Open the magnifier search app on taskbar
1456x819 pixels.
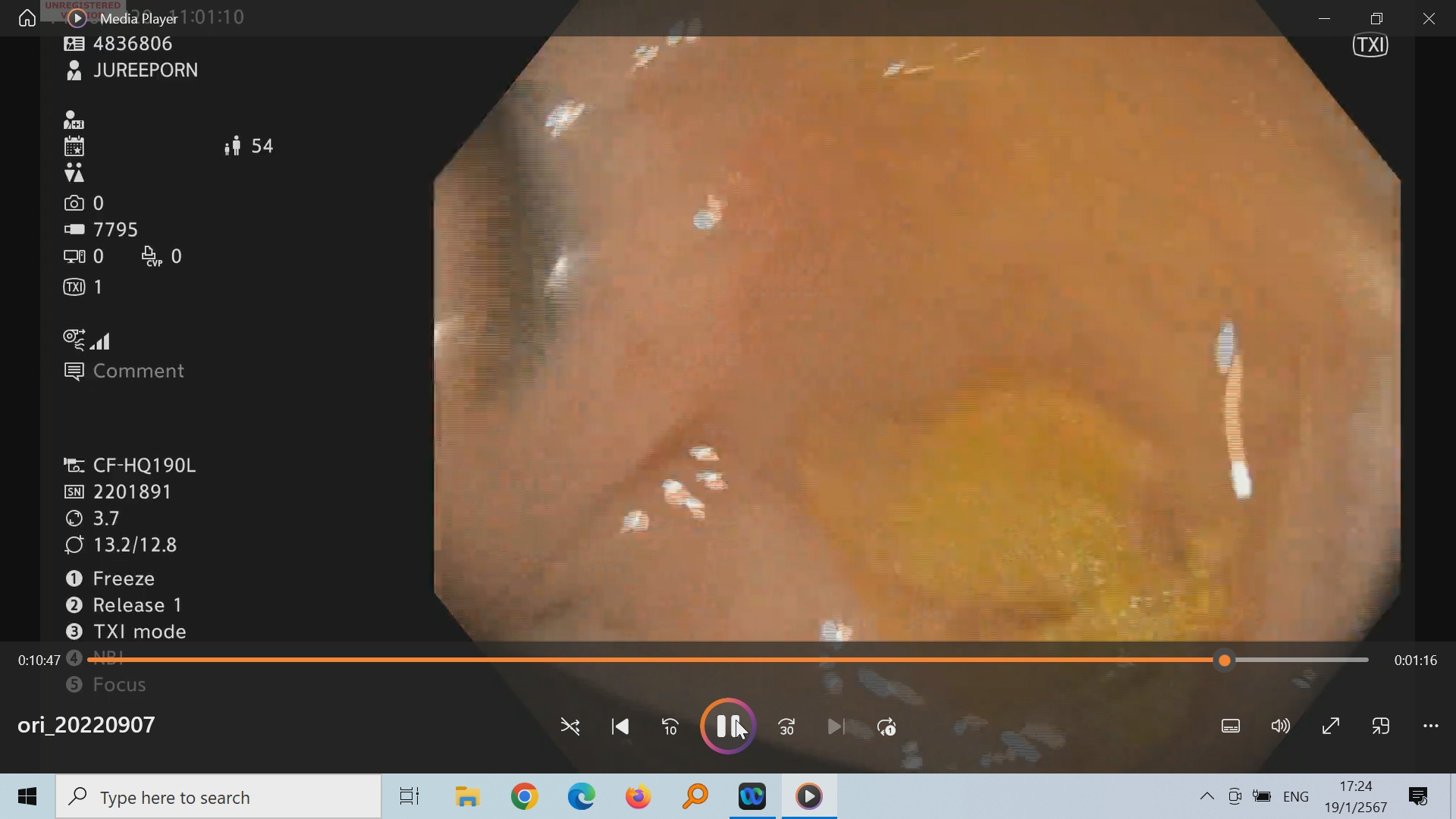[695, 797]
